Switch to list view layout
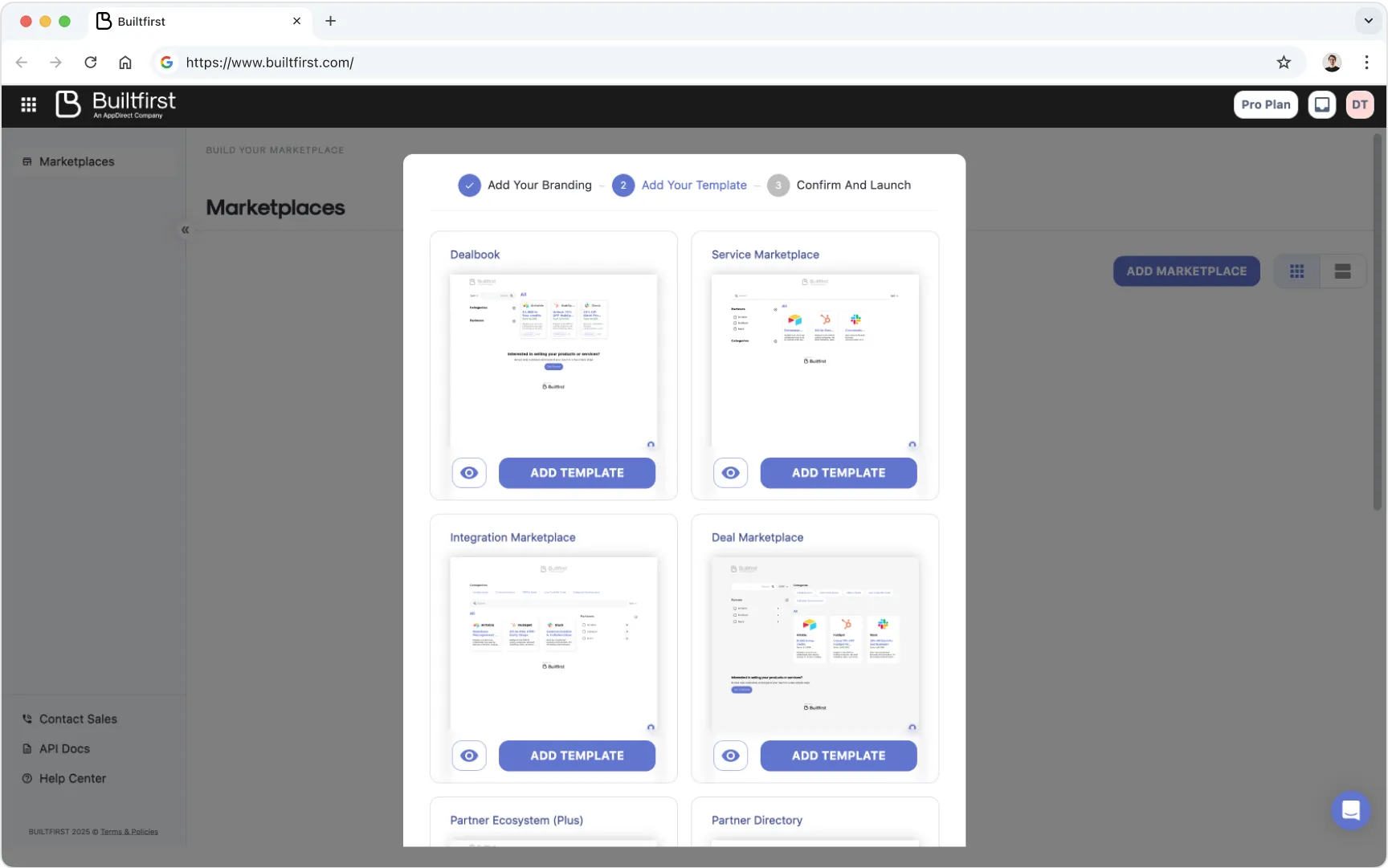1388x868 pixels. click(1342, 271)
